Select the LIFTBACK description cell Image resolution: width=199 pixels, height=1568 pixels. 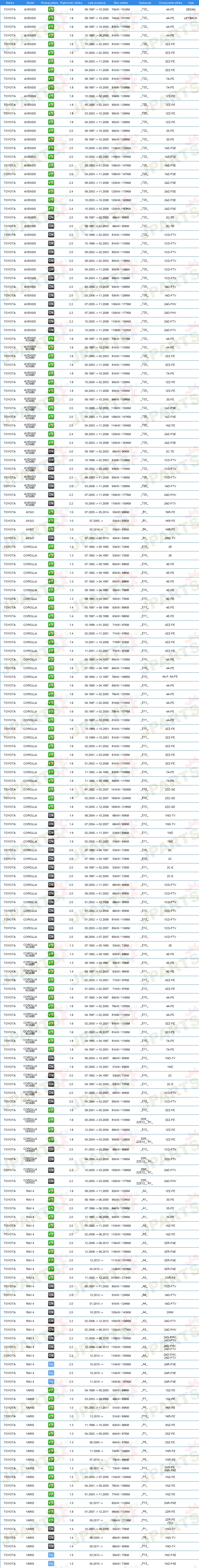click(x=191, y=18)
